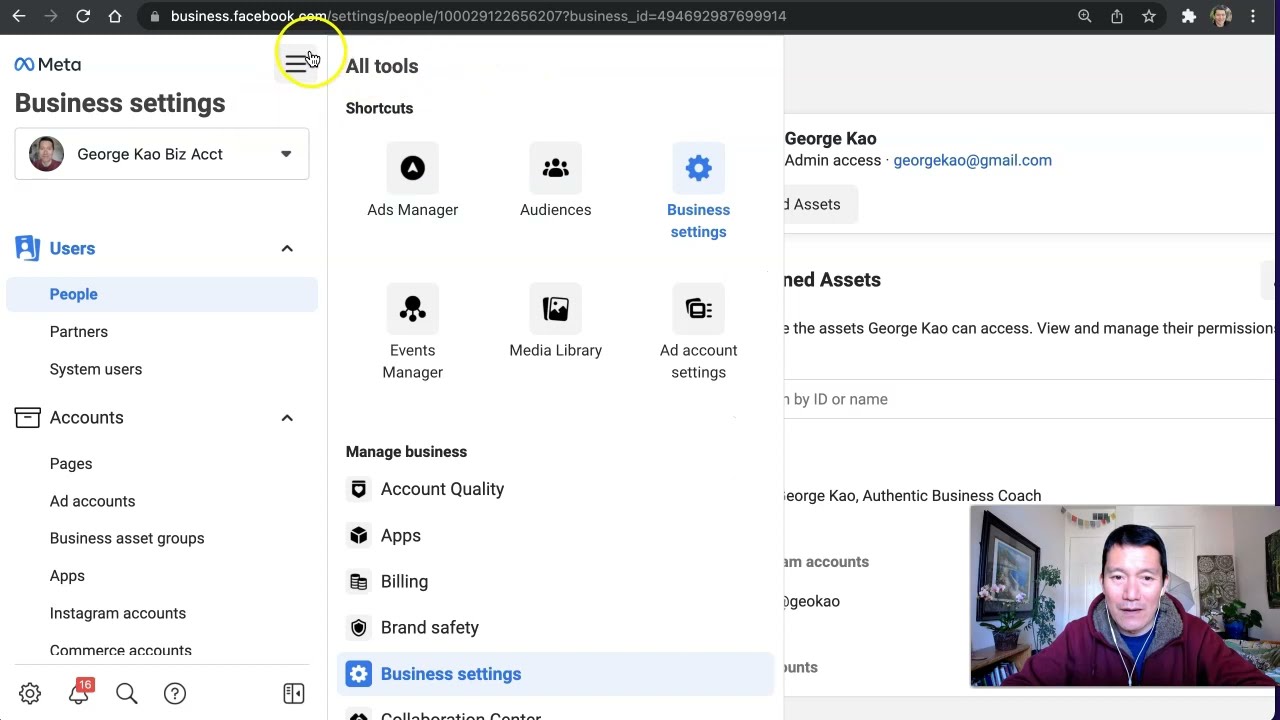Click the Account Quality shield icon
Screen dimensions: 1280x720
point(358,489)
